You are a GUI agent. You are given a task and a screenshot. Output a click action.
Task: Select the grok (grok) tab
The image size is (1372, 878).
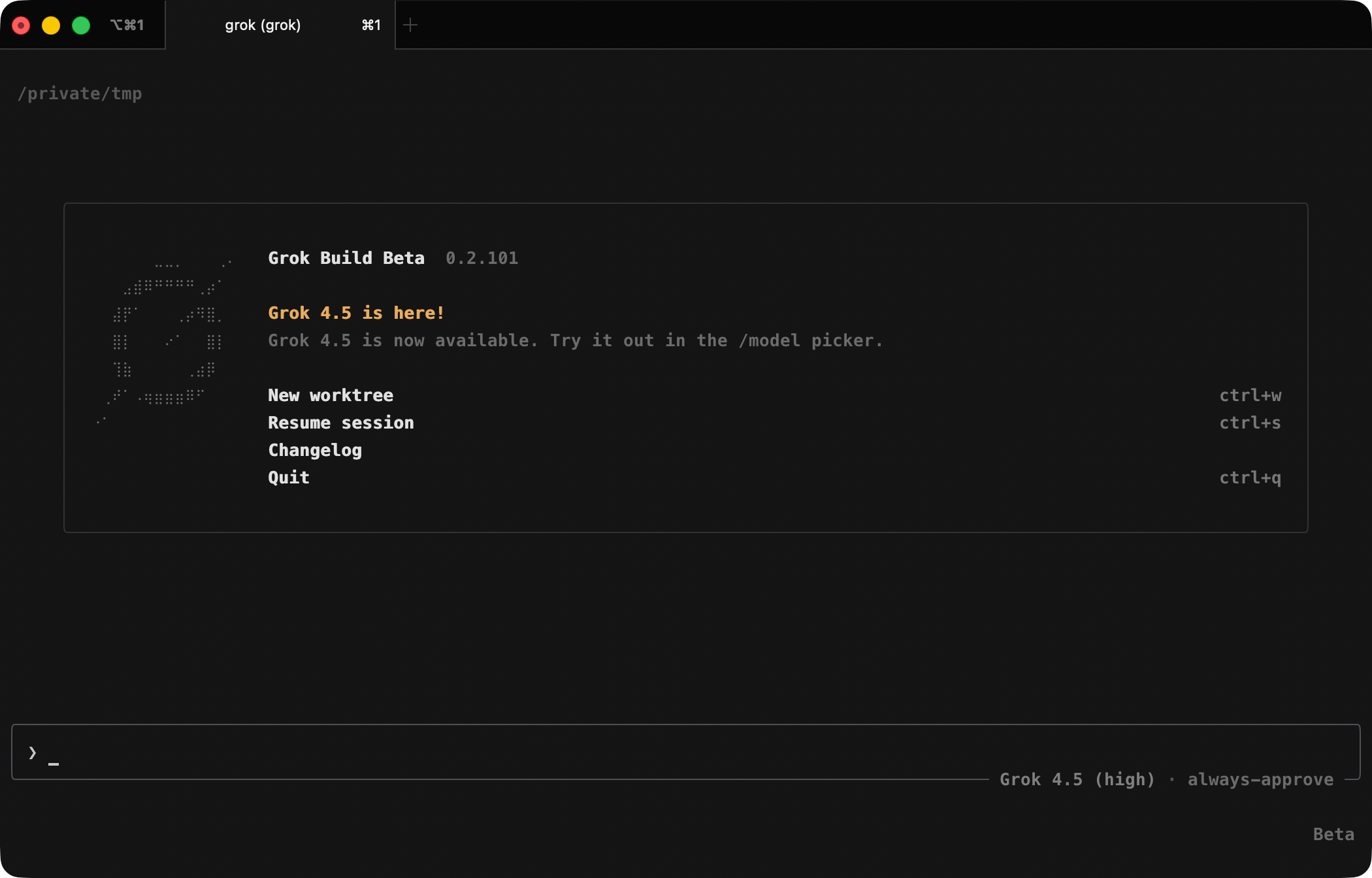pyautogui.click(x=280, y=25)
